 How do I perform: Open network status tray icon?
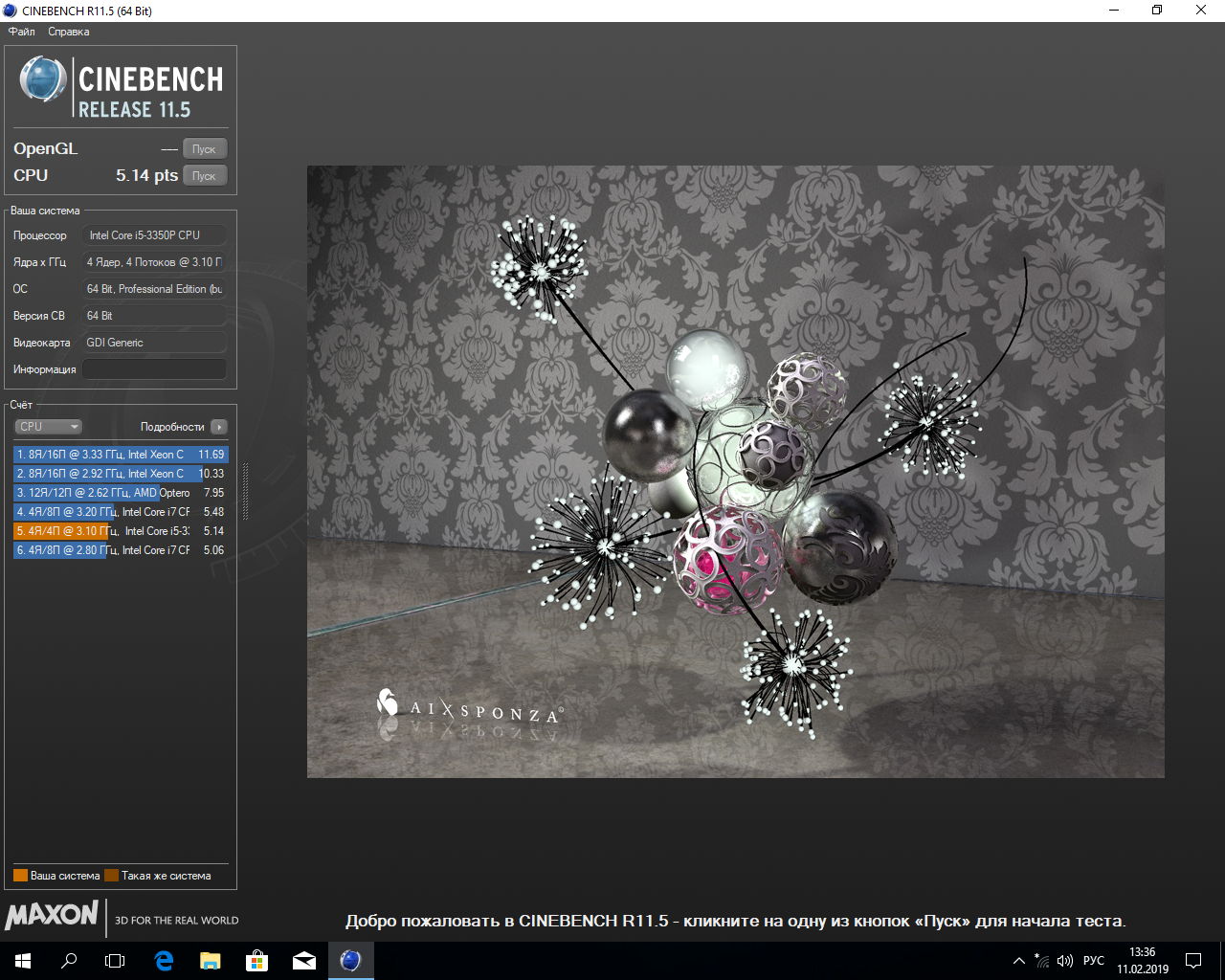1042,961
